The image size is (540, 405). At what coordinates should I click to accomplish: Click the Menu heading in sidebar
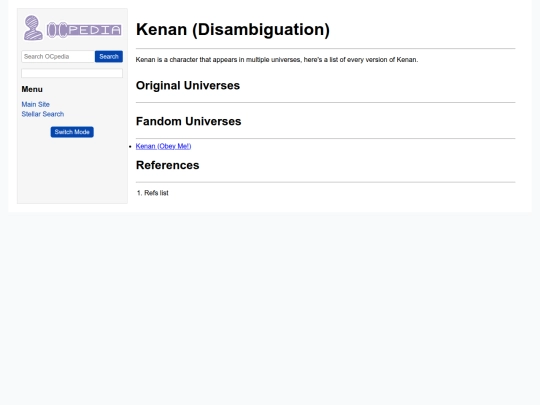(32, 89)
